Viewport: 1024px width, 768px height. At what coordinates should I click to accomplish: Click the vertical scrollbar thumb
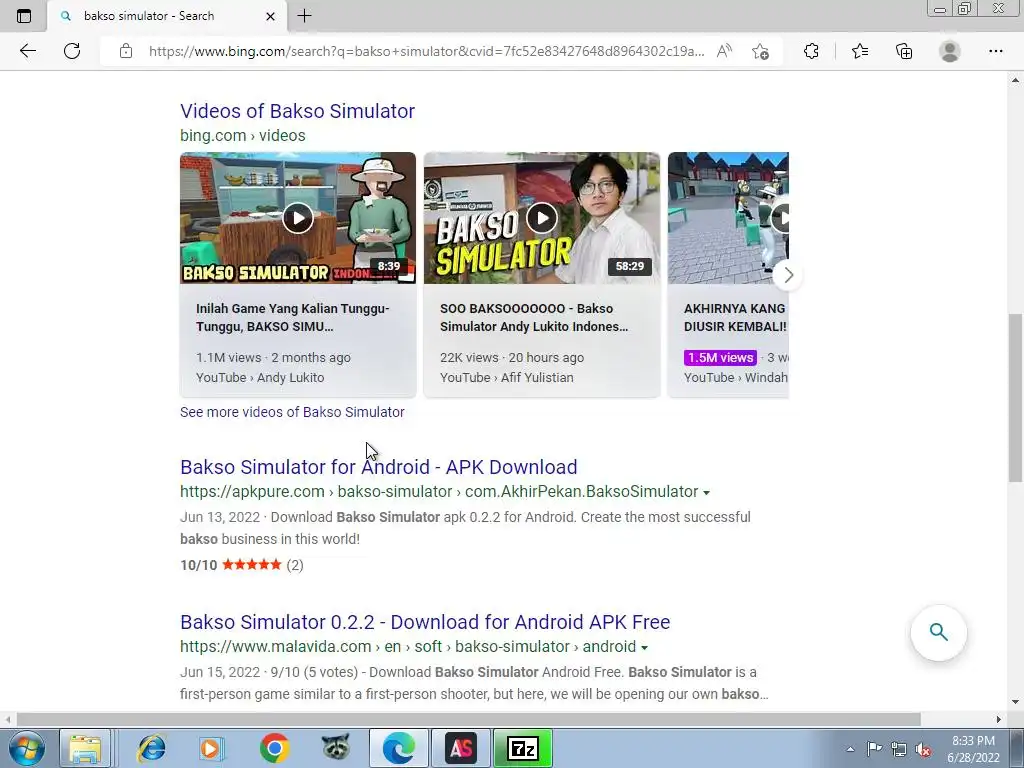[1015, 398]
